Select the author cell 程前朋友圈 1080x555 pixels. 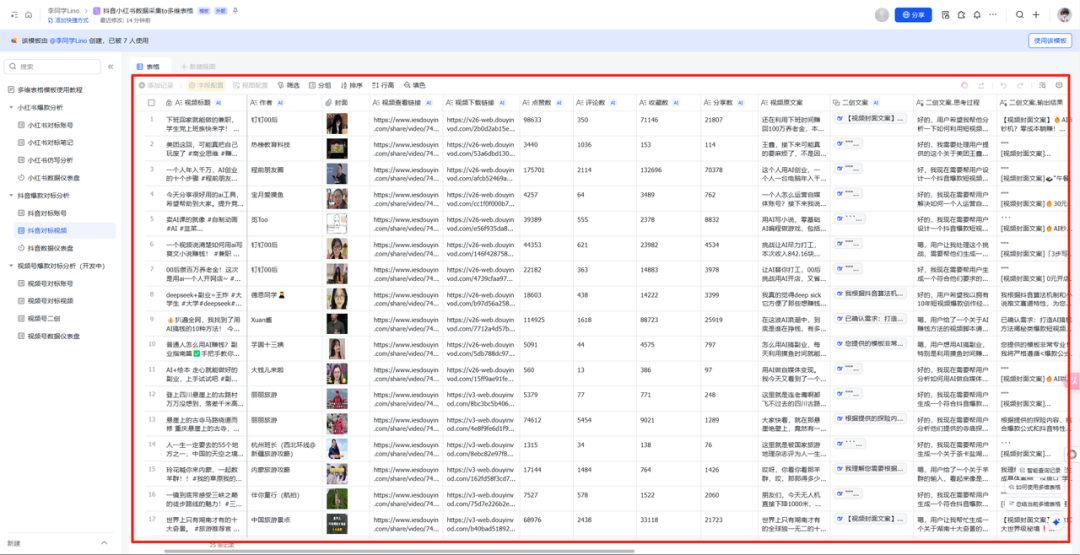tap(284, 174)
